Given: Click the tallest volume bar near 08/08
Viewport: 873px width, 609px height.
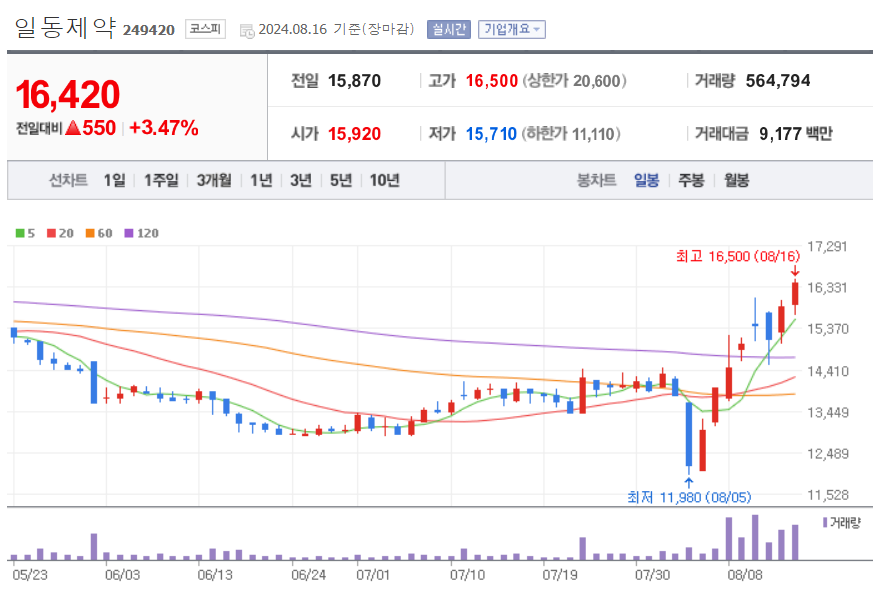Looking at the screenshot, I should click(755, 540).
